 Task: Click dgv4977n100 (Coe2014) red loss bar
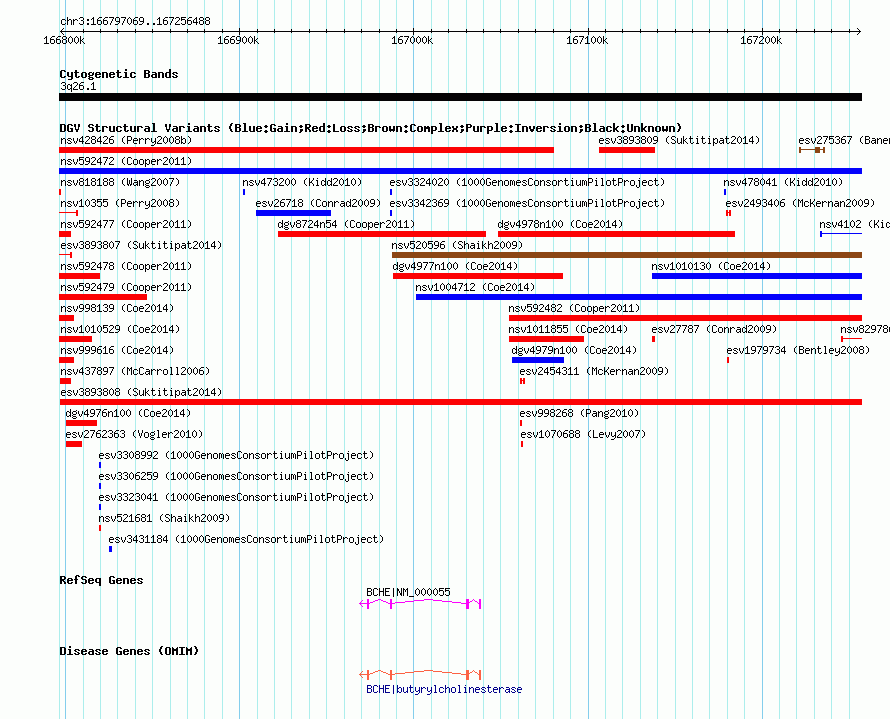(478, 276)
